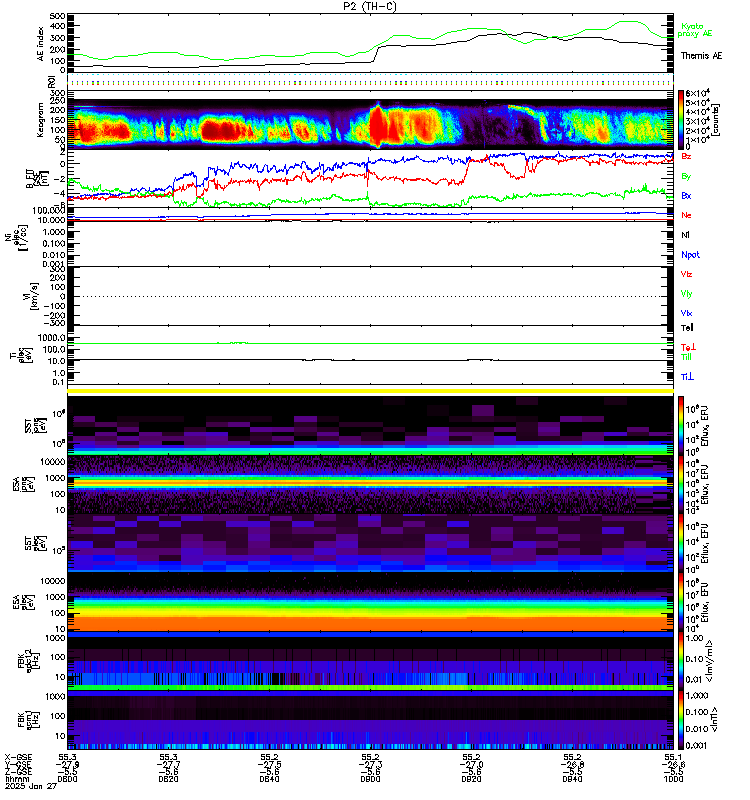Select the green 'Ti∥' legend label

coord(686,357)
